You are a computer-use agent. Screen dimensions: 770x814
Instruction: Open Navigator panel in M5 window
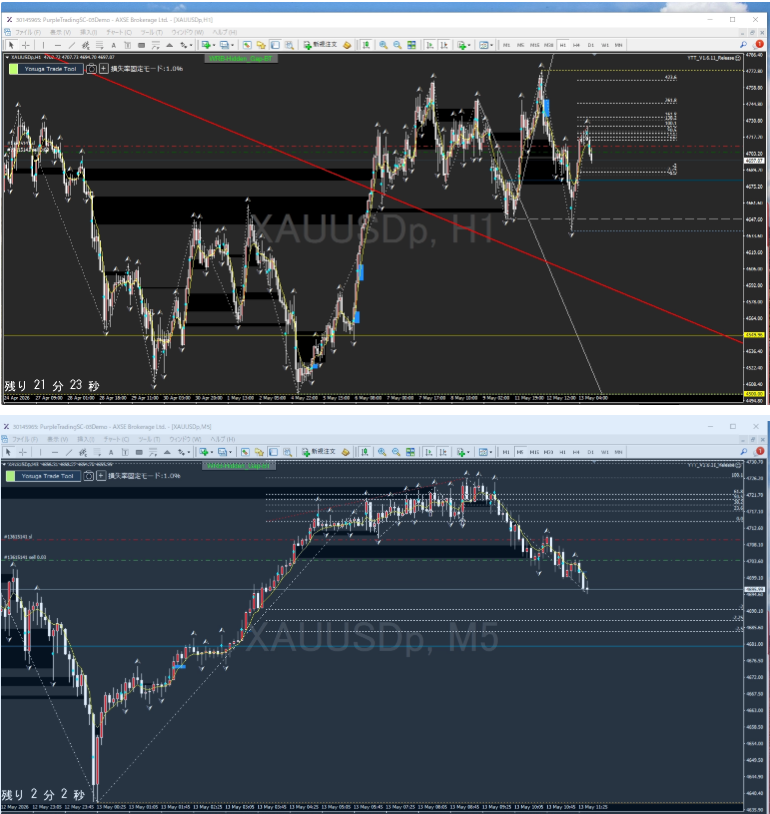(259, 452)
